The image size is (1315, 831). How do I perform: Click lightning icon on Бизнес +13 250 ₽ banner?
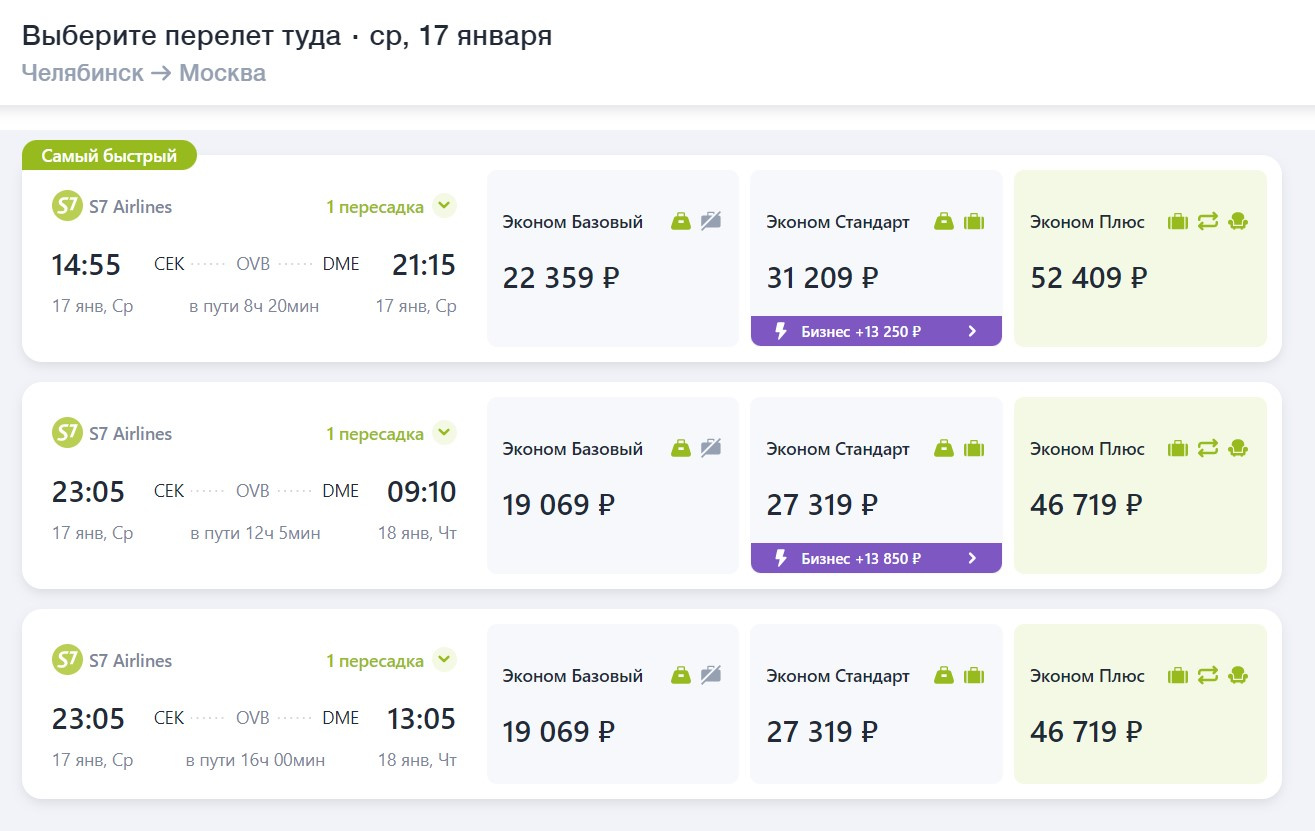click(781, 331)
